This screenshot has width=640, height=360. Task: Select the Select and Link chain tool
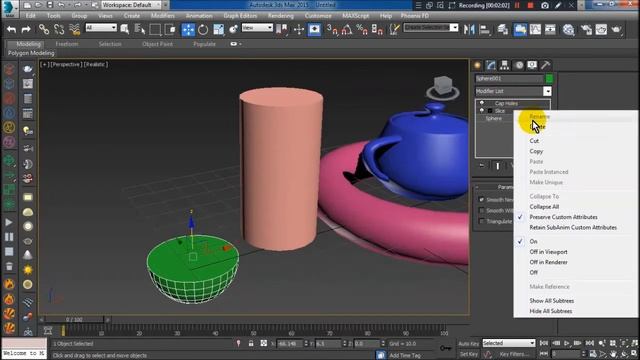point(44,29)
